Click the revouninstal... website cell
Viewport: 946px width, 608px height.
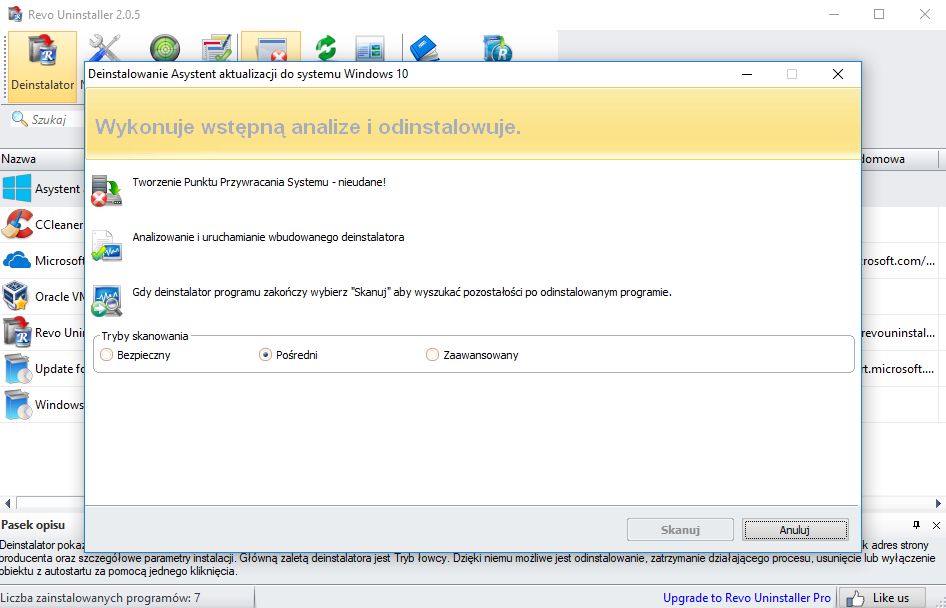click(898, 332)
